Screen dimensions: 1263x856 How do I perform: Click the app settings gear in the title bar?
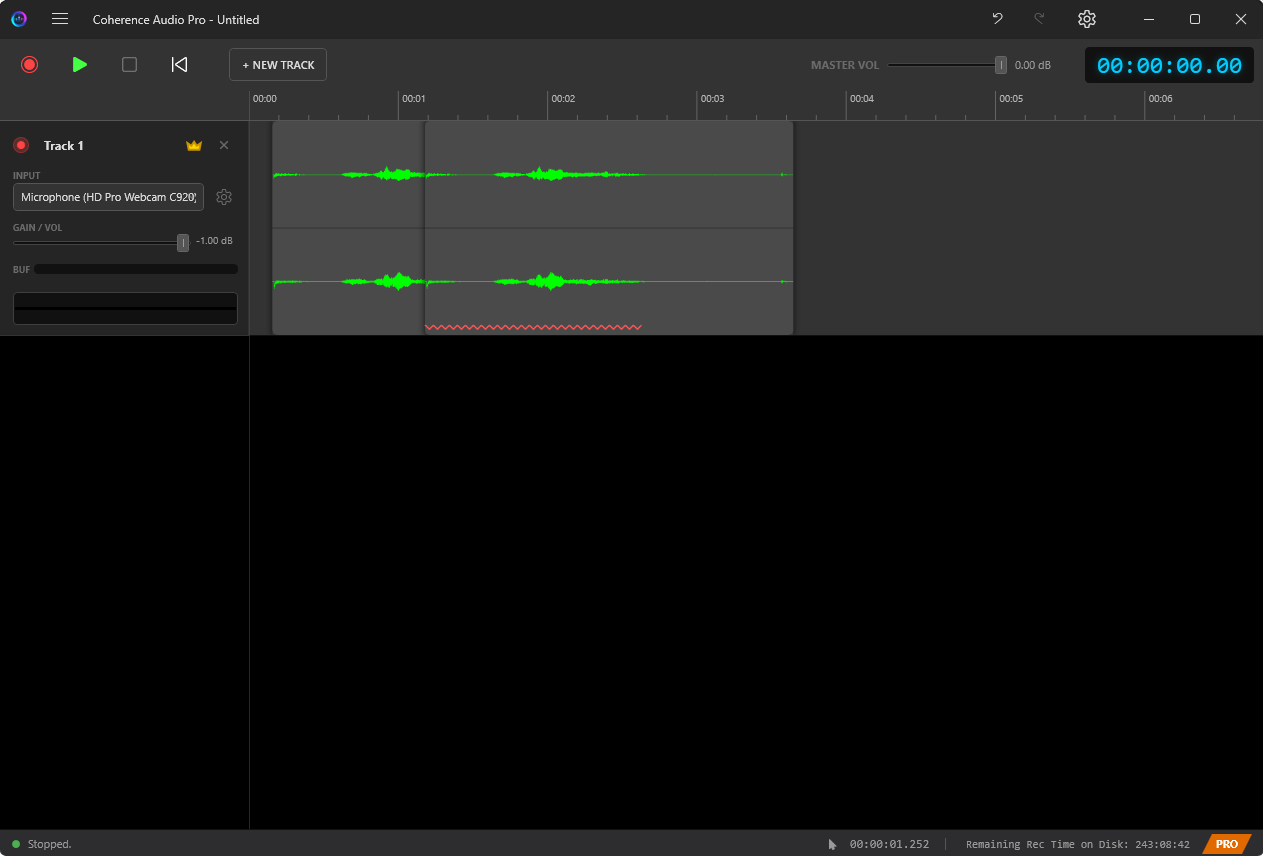[1086, 19]
